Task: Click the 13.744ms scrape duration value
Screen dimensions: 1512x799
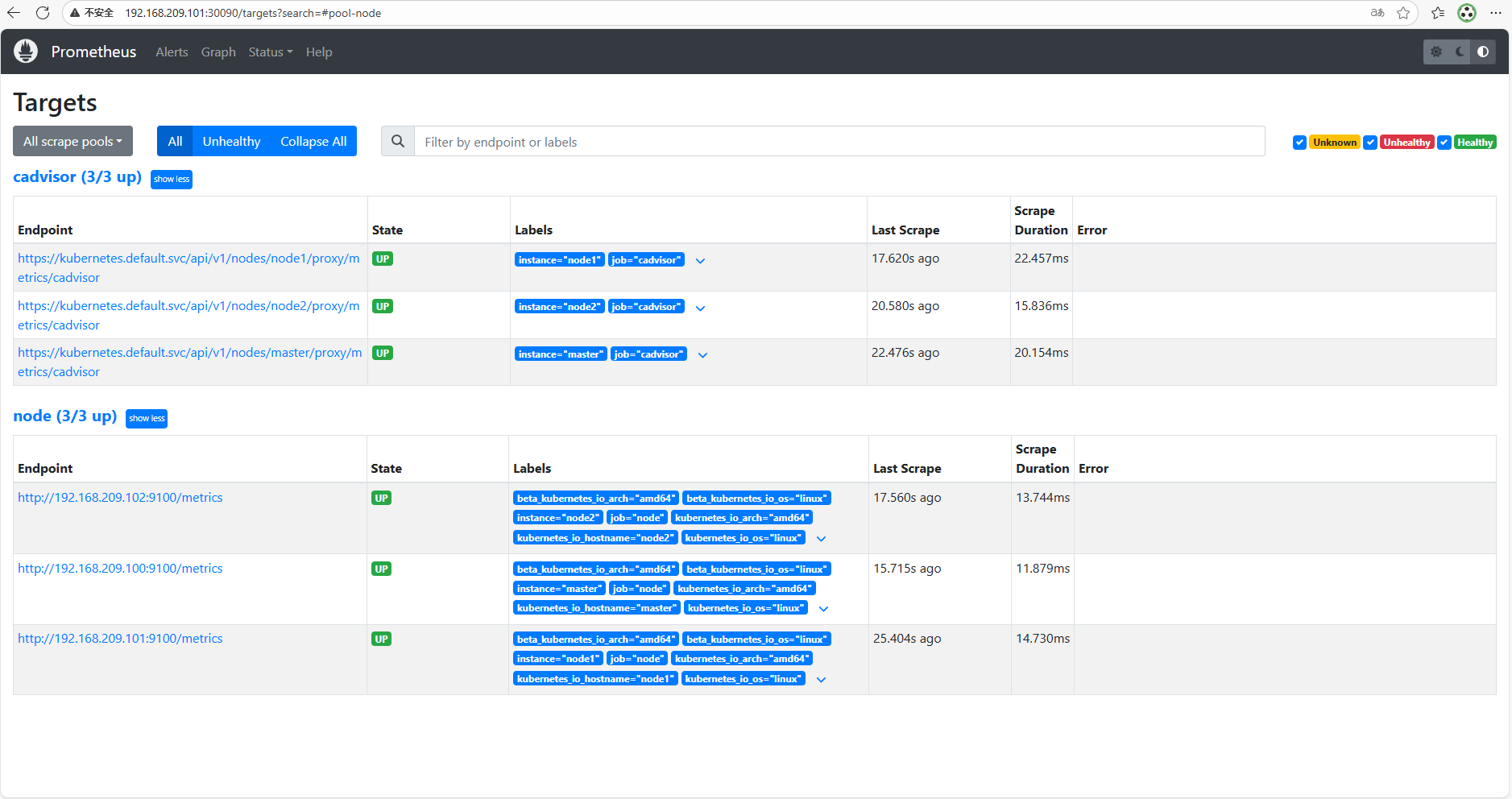Action: [x=1042, y=498]
